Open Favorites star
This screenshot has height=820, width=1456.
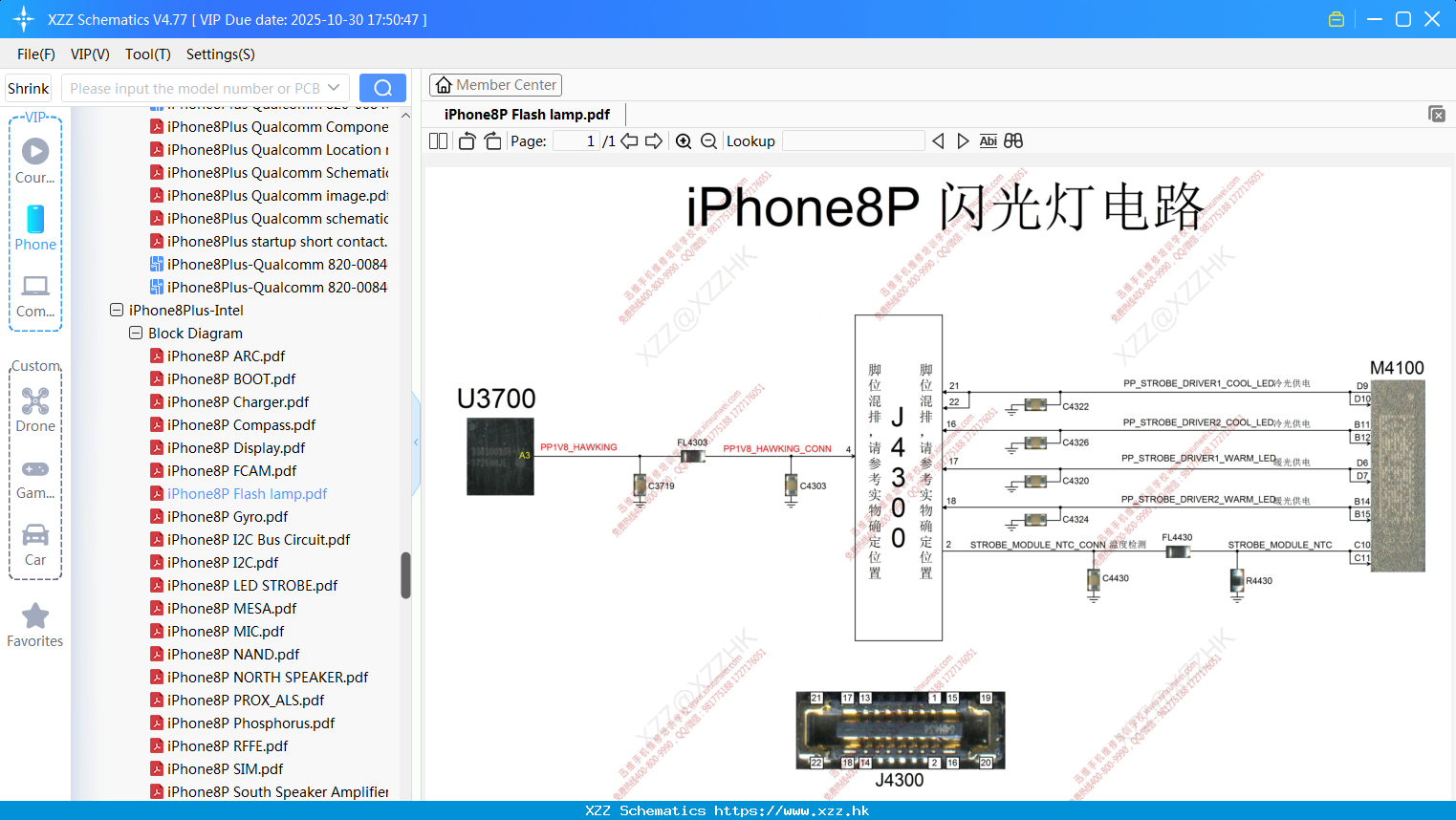click(x=35, y=625)
